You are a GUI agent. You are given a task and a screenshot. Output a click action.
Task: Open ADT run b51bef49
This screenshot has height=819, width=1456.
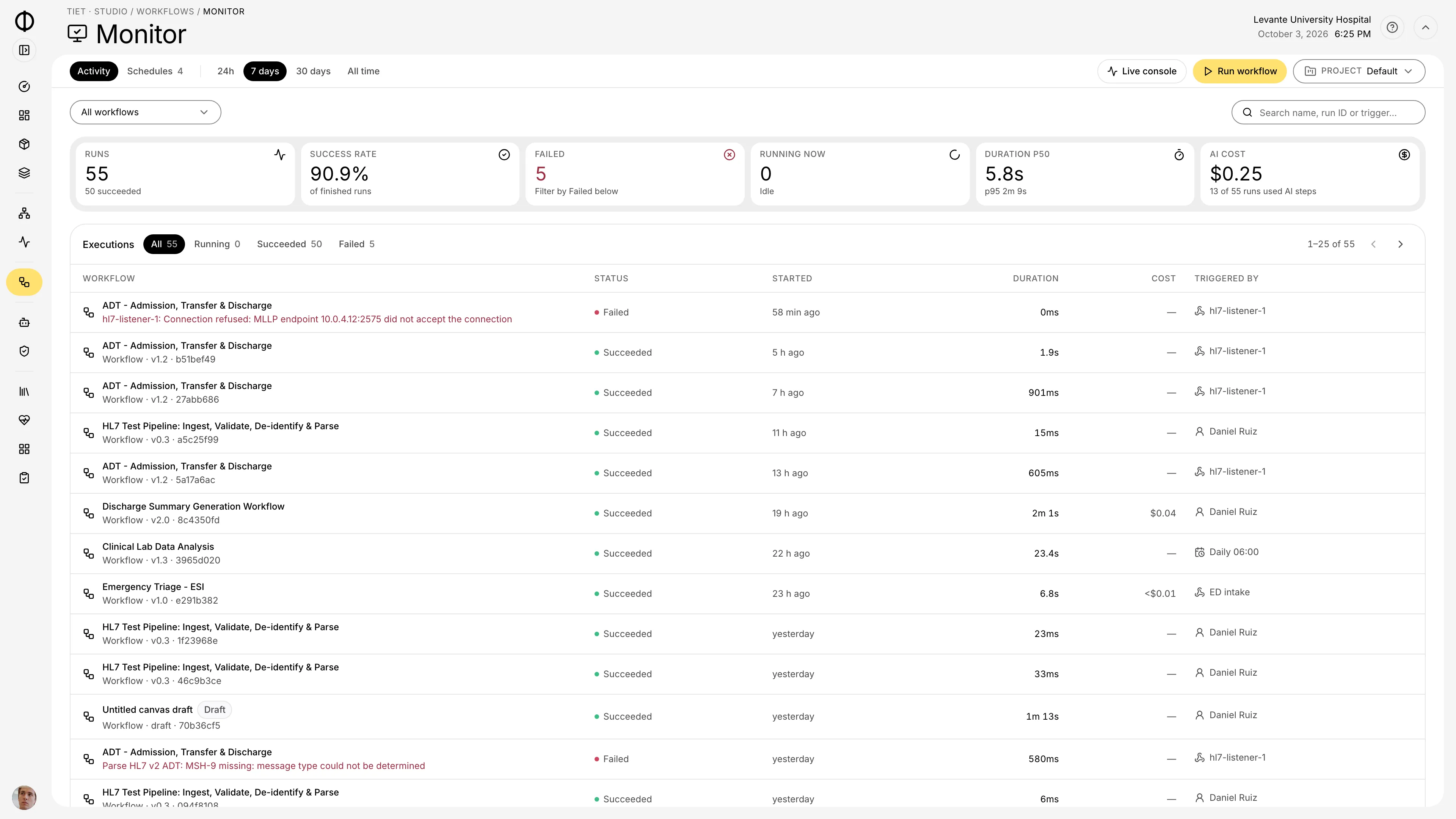pyautogui.click(x=747, y=353)
